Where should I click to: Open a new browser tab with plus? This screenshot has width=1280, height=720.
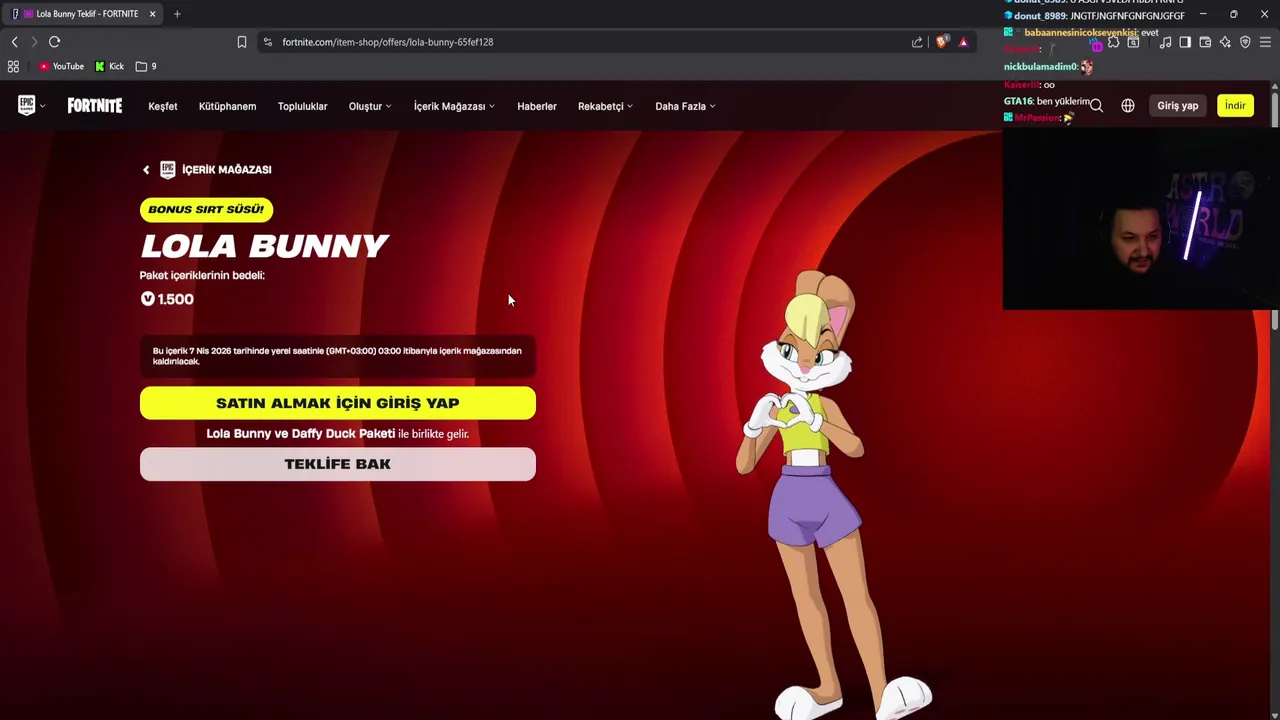[177, 14]
